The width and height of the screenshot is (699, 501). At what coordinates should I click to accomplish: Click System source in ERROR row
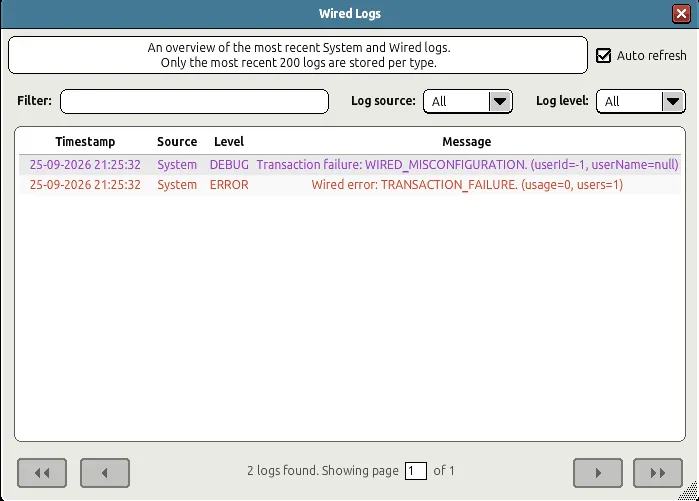coord(177,185)
